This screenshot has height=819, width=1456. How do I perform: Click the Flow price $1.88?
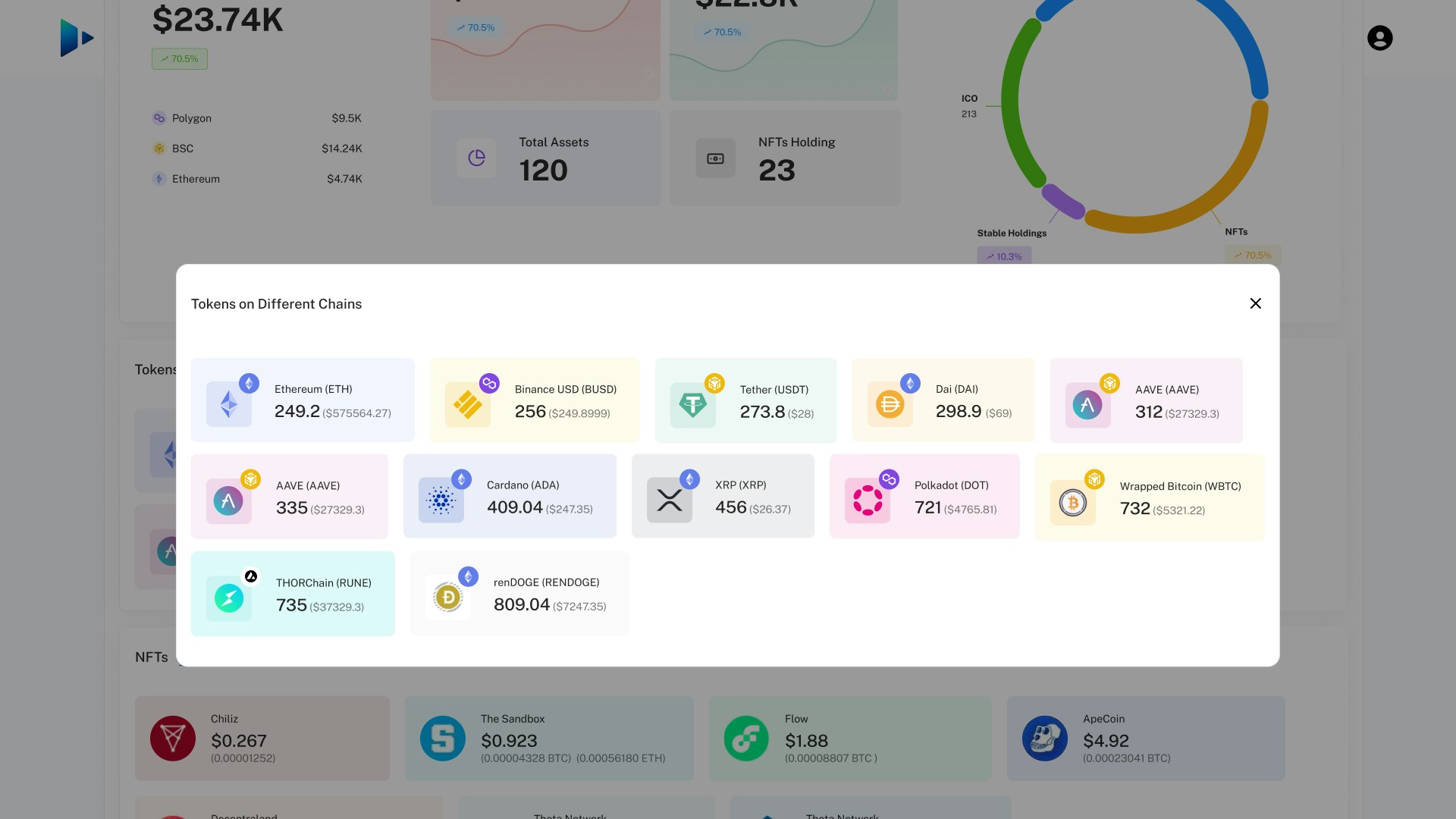pos(807,741)
